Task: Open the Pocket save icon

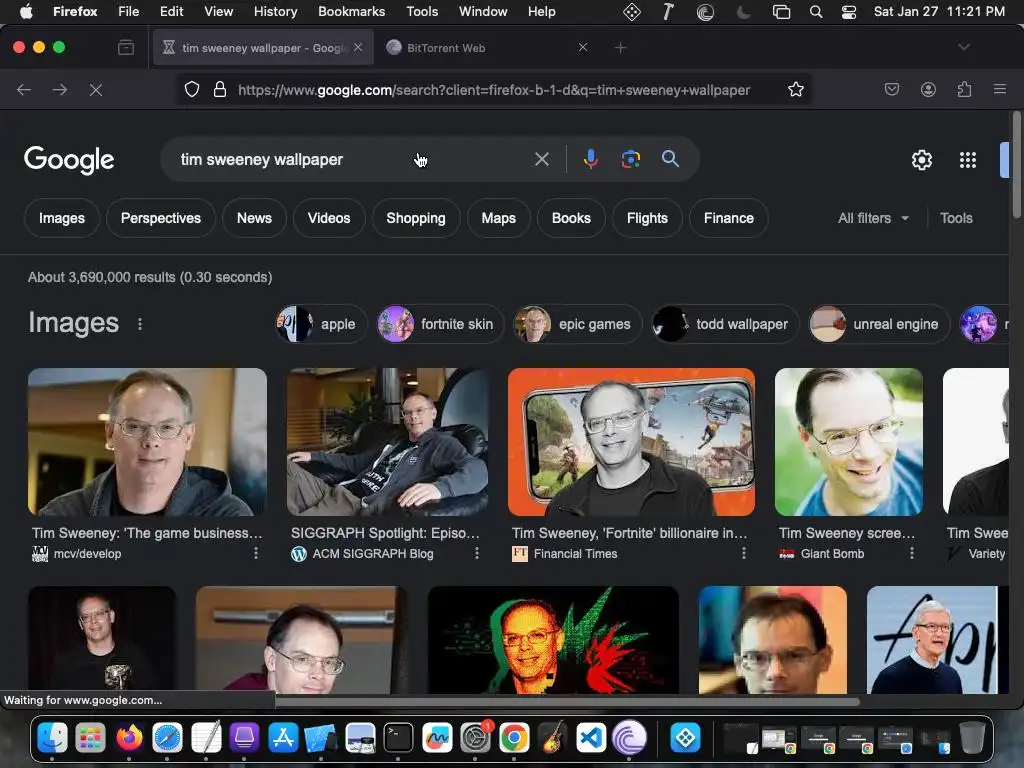Action: [x=891, y=89]
